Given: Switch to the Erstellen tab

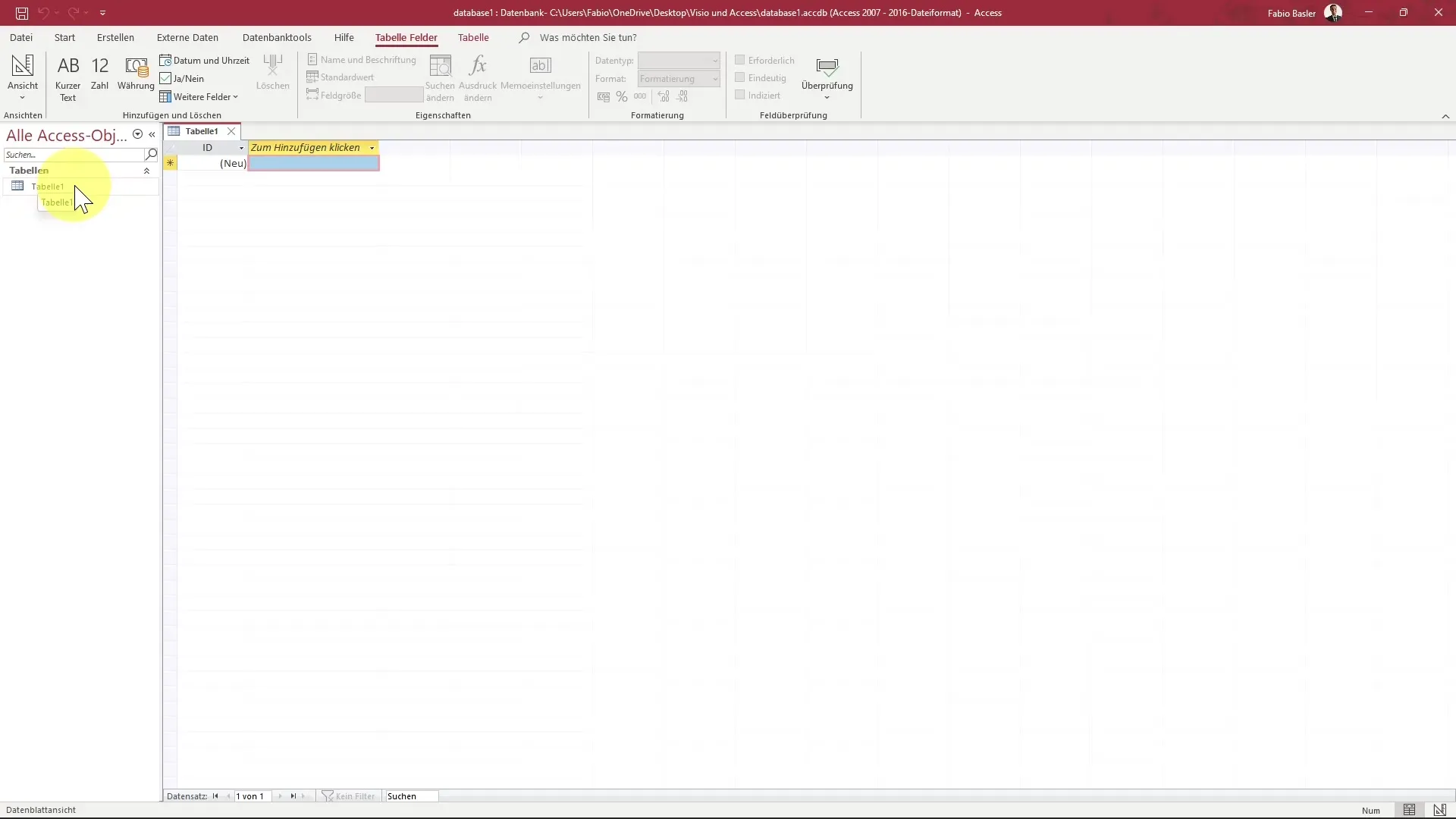Looking at the screenshot, I should pos(115,37).
